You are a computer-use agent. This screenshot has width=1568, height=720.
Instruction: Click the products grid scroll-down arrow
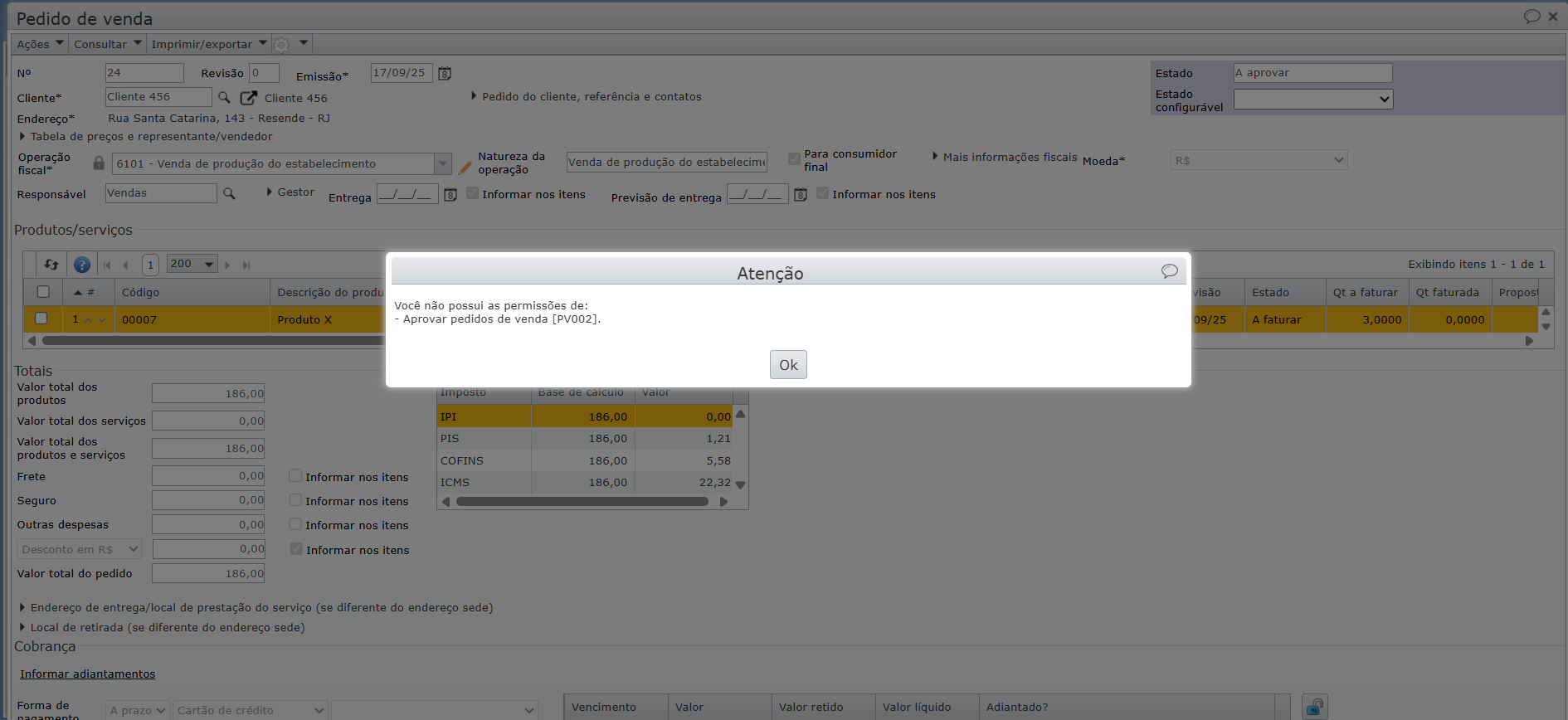pyautogui.click(x=1546, y=327)
